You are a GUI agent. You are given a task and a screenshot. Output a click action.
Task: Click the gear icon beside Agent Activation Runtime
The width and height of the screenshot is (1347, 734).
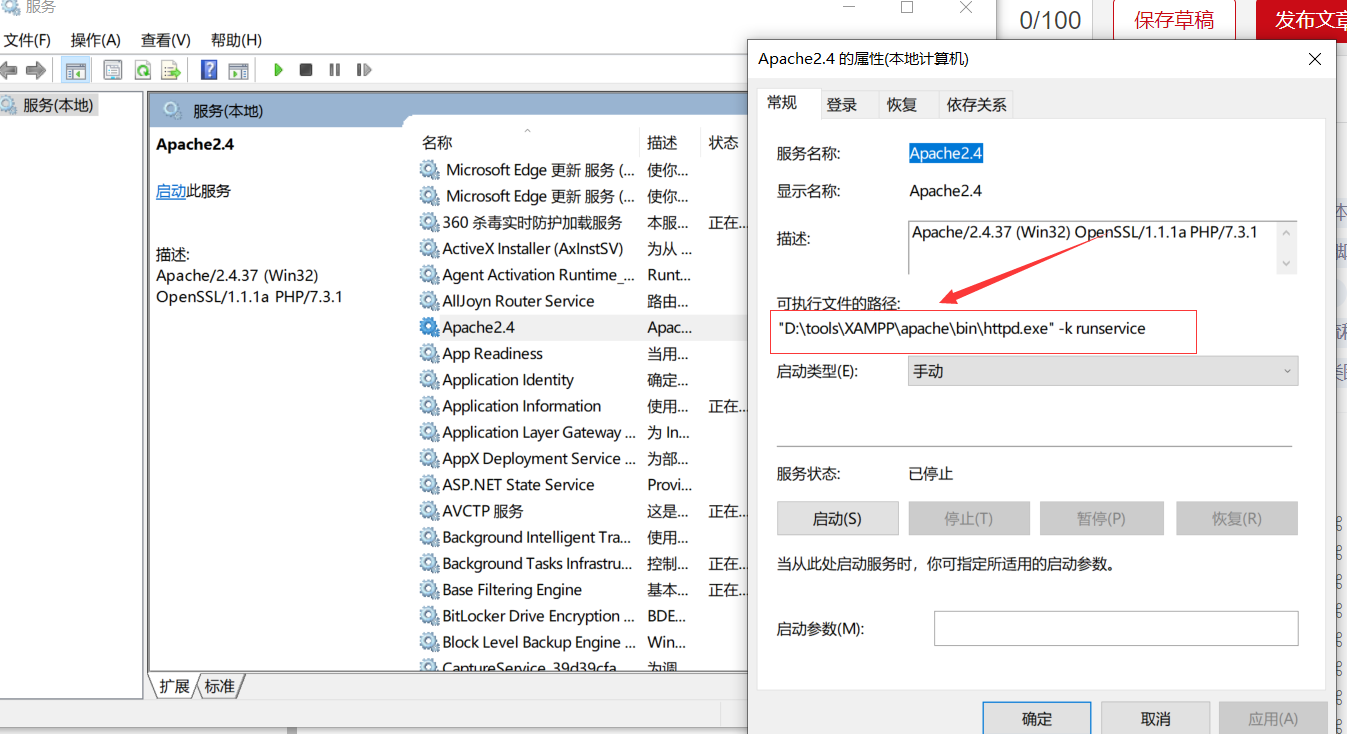click(x=429, y=275)
